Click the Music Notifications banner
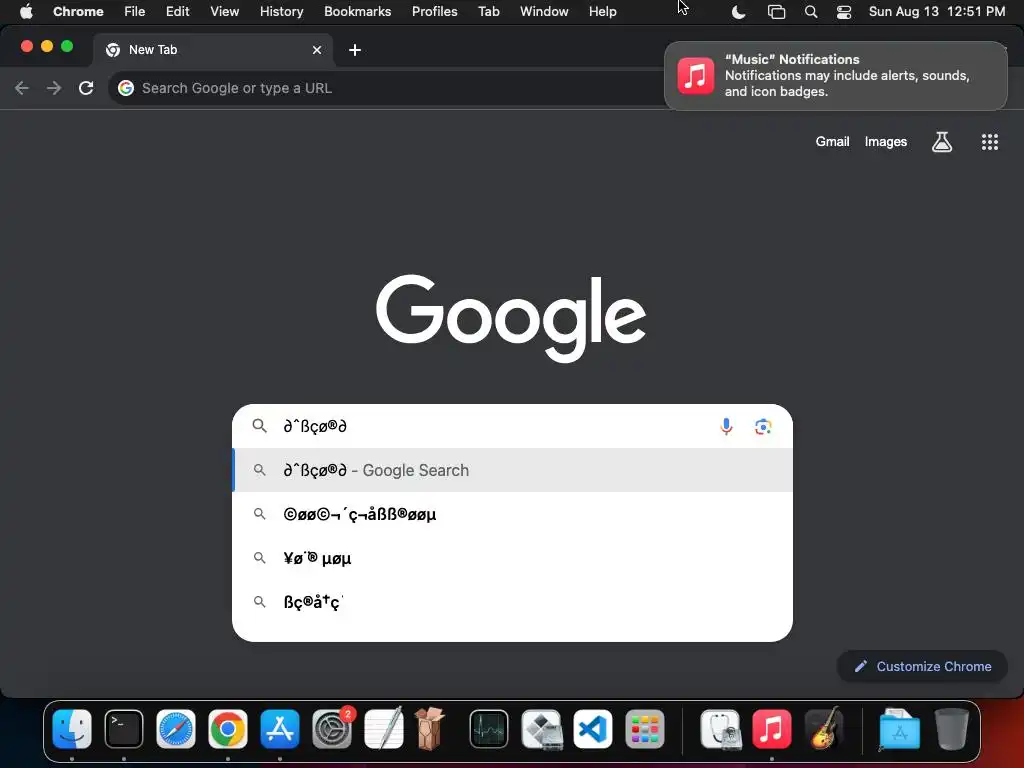The width and height of the screenshot is (1024, 768). 835,76
